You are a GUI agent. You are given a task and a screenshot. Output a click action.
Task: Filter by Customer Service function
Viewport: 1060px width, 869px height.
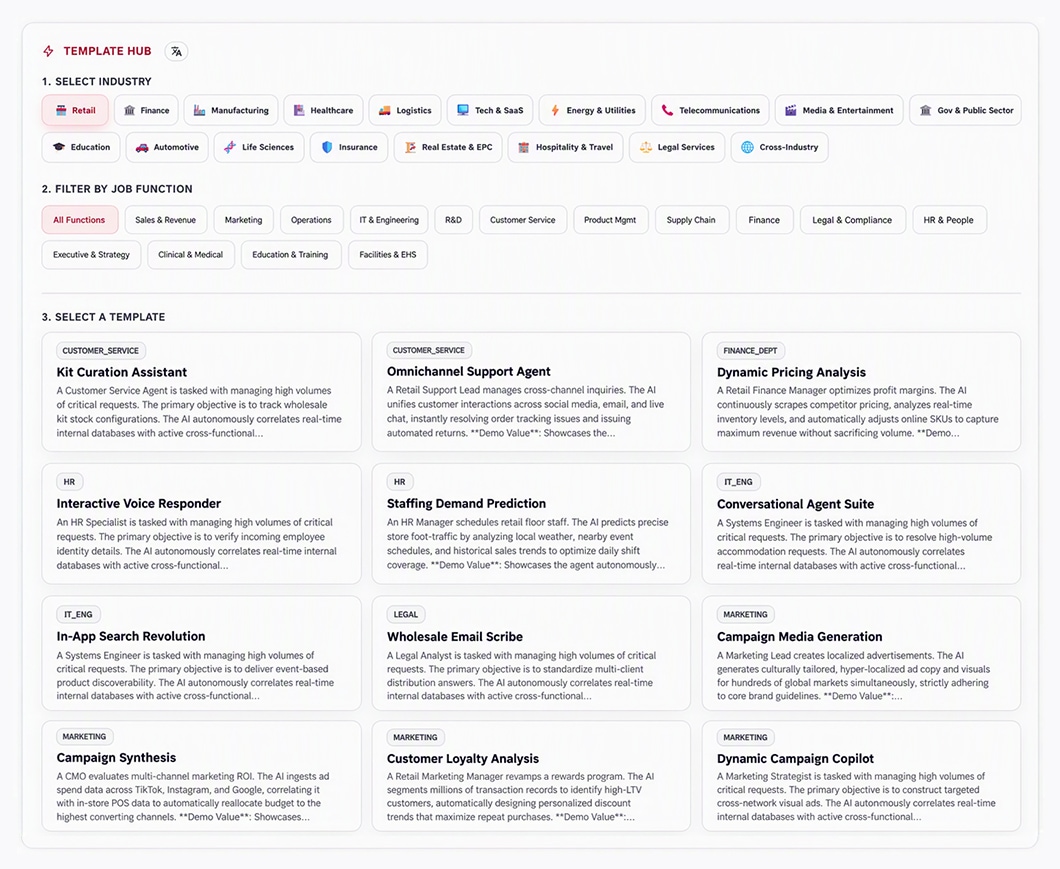point(523,220)
